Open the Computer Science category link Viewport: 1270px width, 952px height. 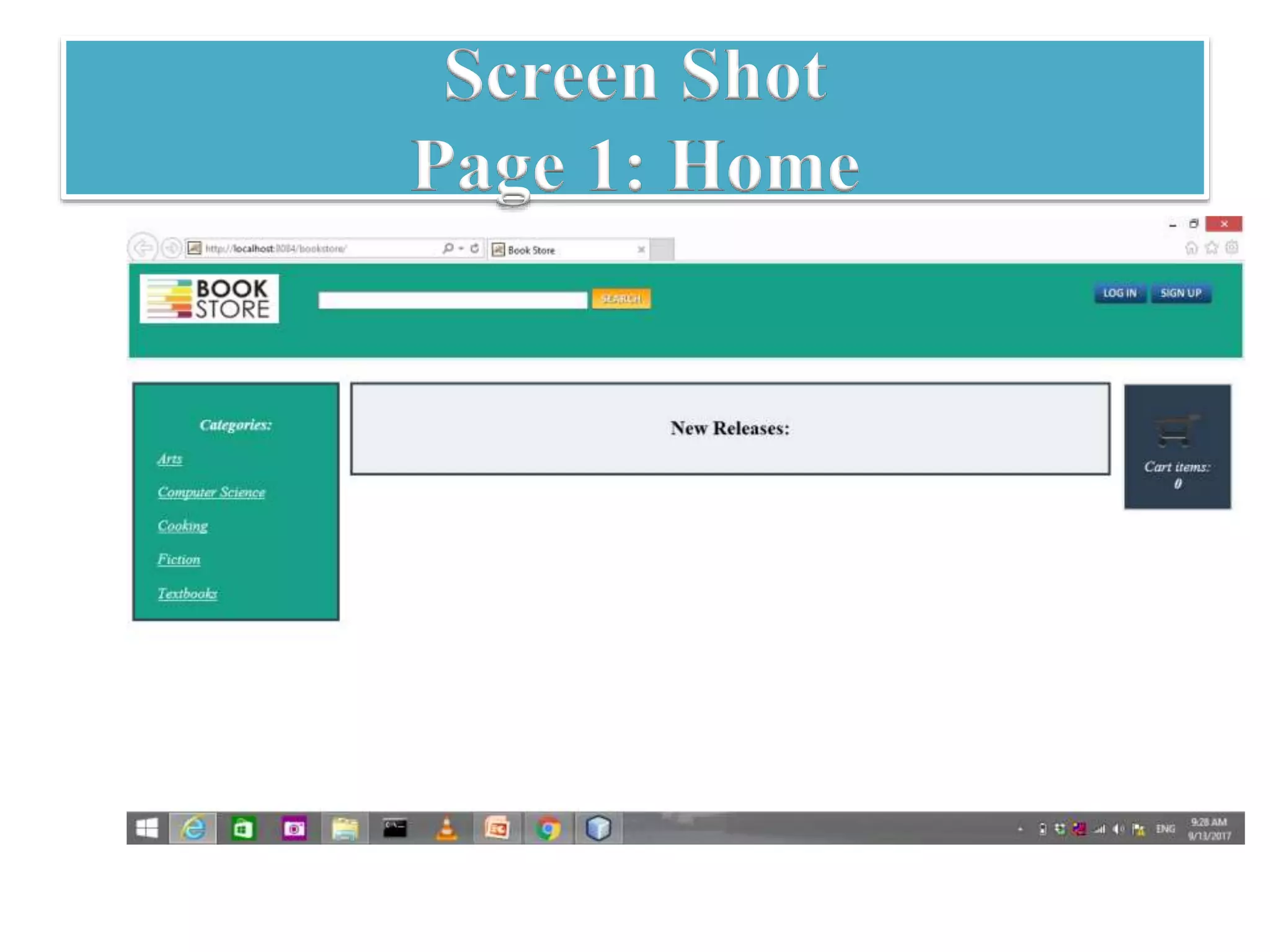[x=211, y=492]
